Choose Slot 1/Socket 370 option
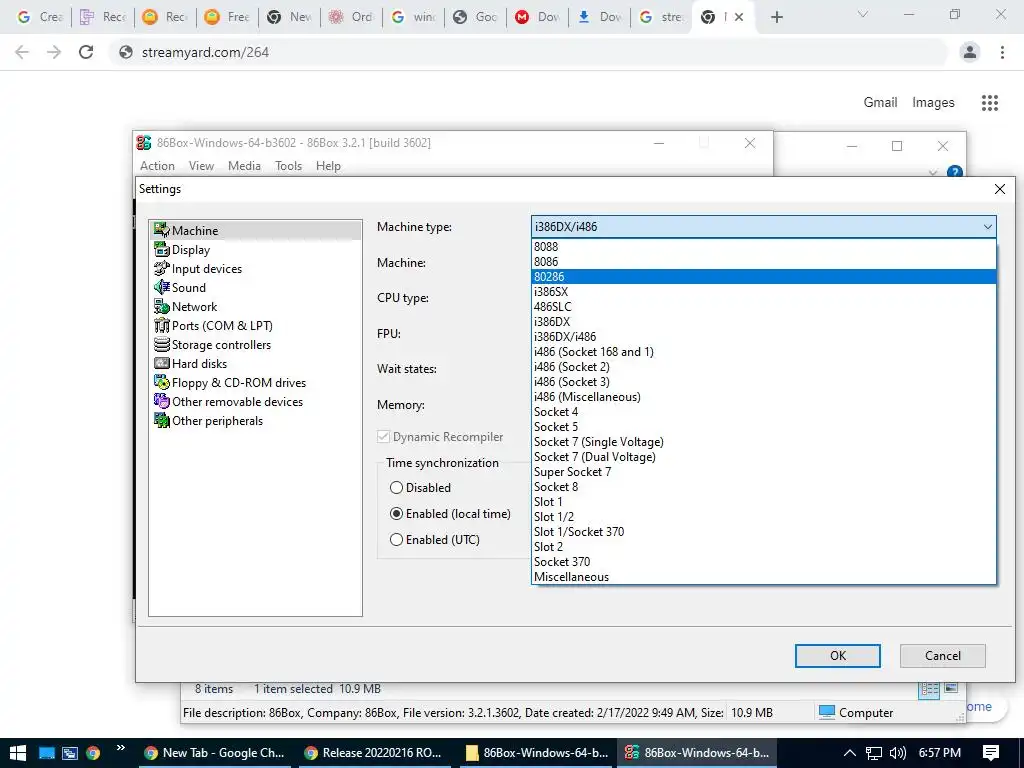The width and height of the screenshot is (1024, 768). coord(764,532)
